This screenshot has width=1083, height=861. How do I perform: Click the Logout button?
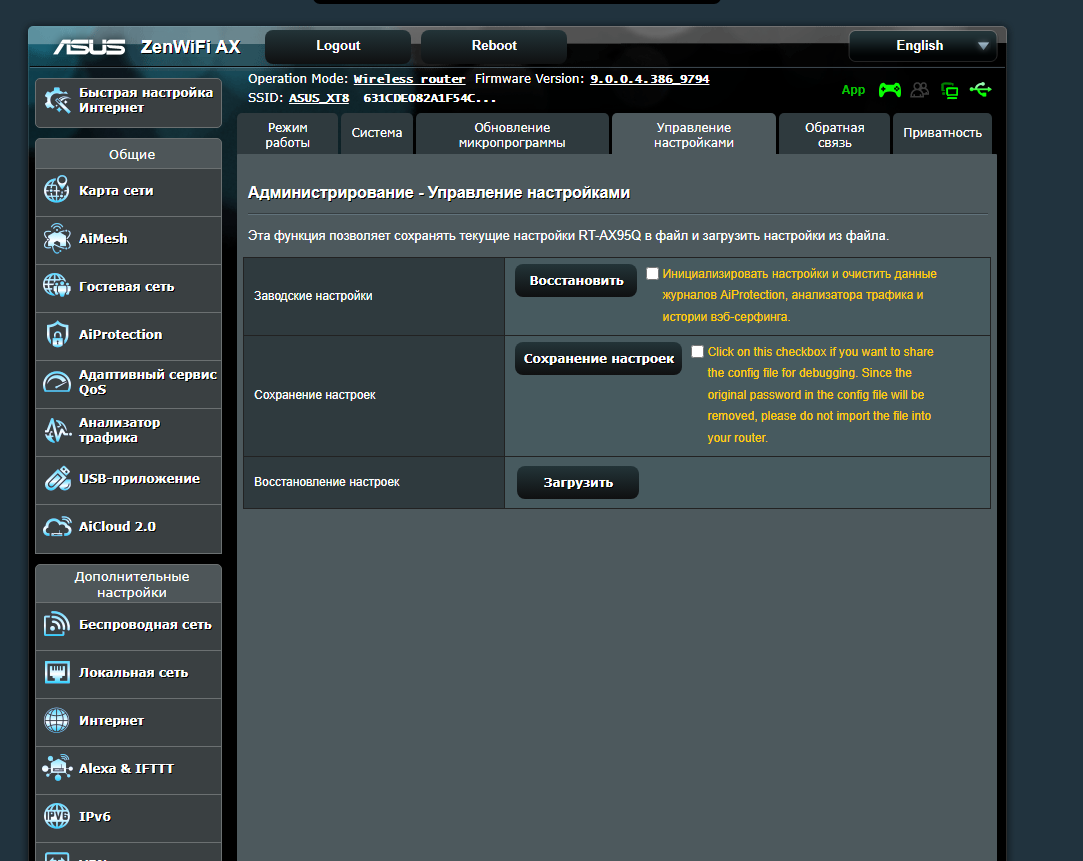tap(338, 46)
